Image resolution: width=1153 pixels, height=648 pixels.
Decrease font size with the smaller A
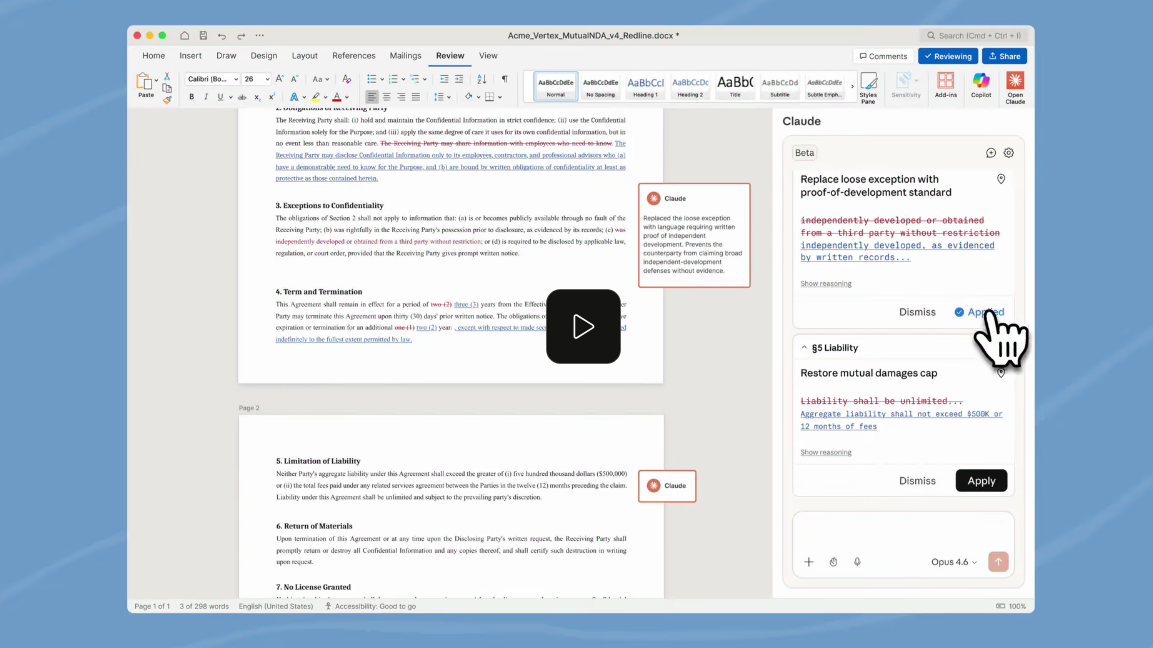pyautogui.click(x=294, y=79)
